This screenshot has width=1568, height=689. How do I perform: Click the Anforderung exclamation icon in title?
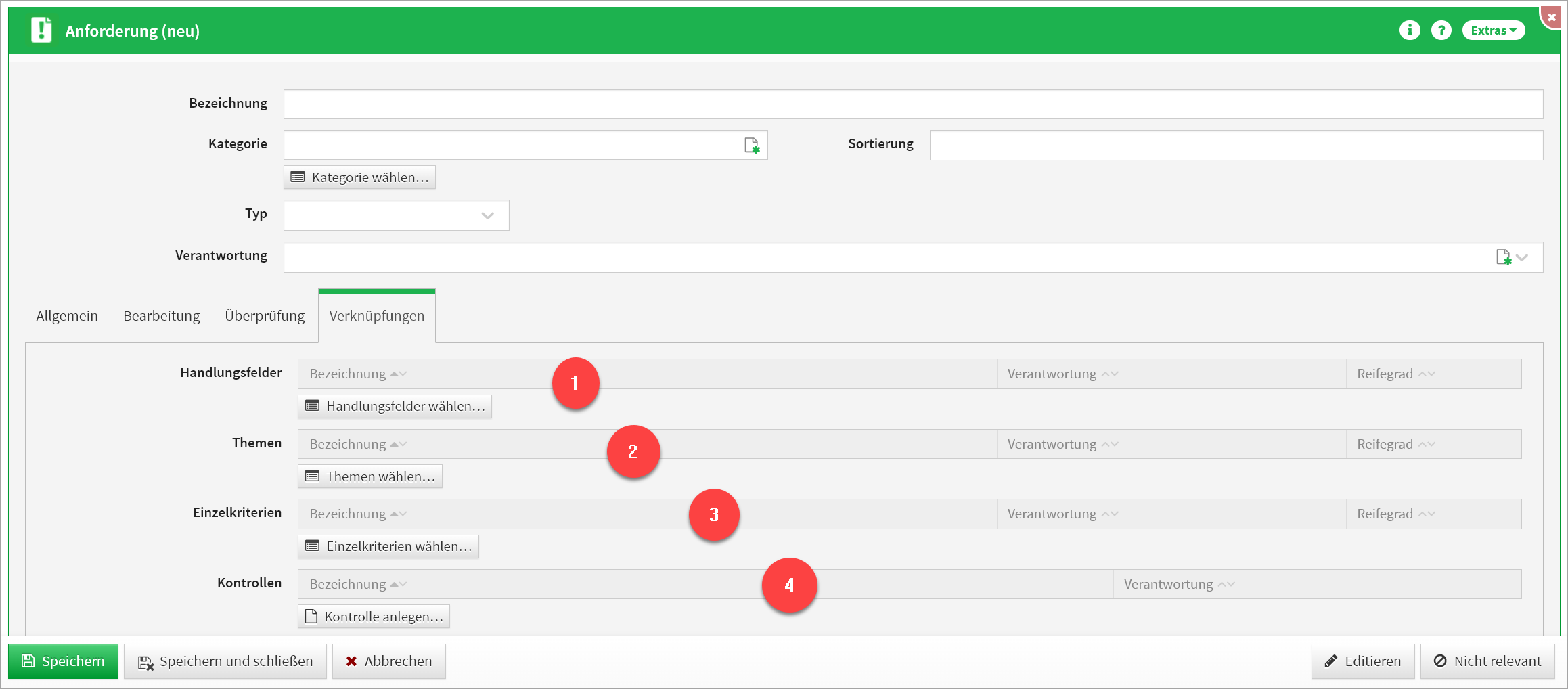[41, 30]
